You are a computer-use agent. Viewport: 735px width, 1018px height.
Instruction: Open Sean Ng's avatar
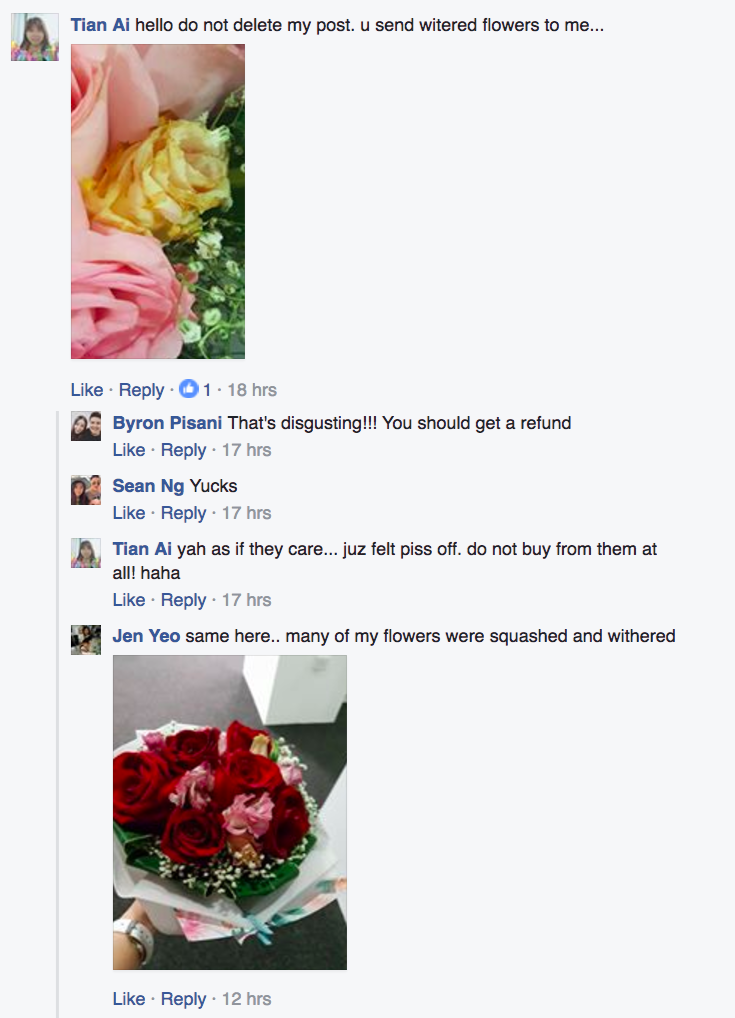pos(86,490)
